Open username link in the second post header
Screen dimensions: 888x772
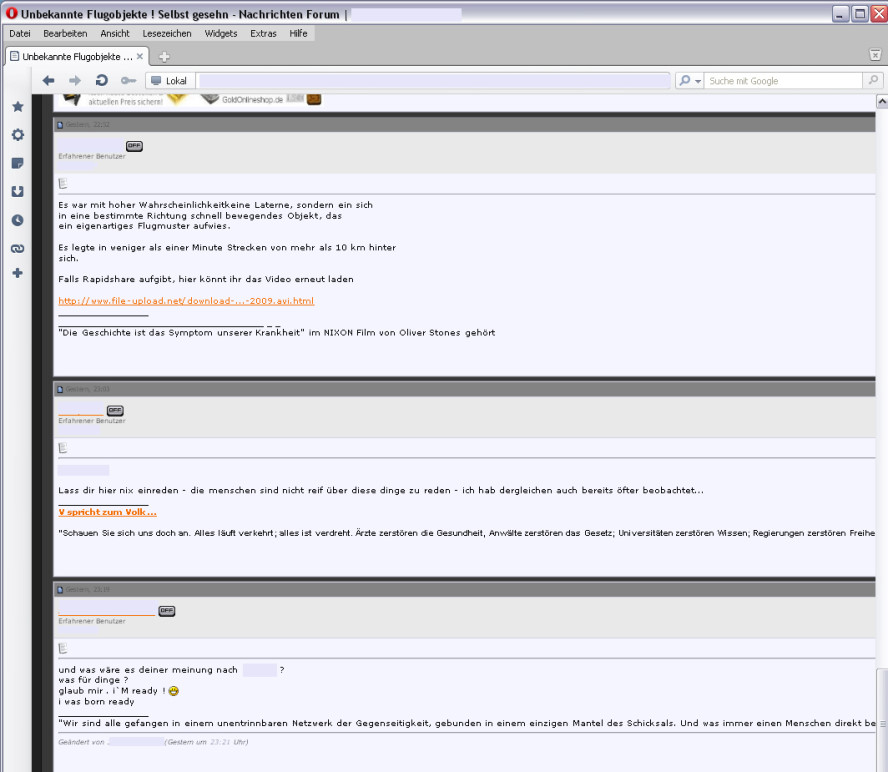(x=81, y=410)
